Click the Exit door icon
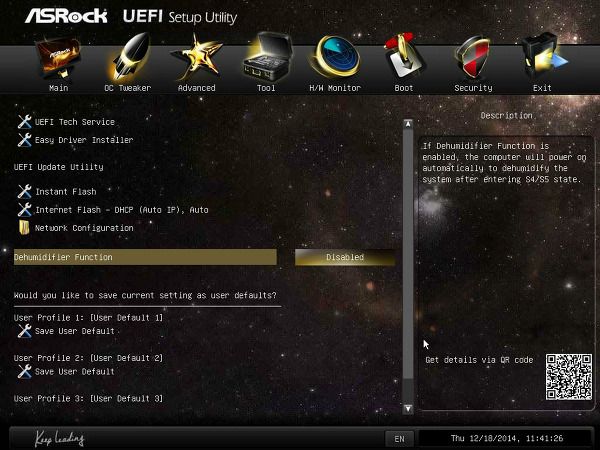The image size is (600, 450). click(x=543, y=57)
